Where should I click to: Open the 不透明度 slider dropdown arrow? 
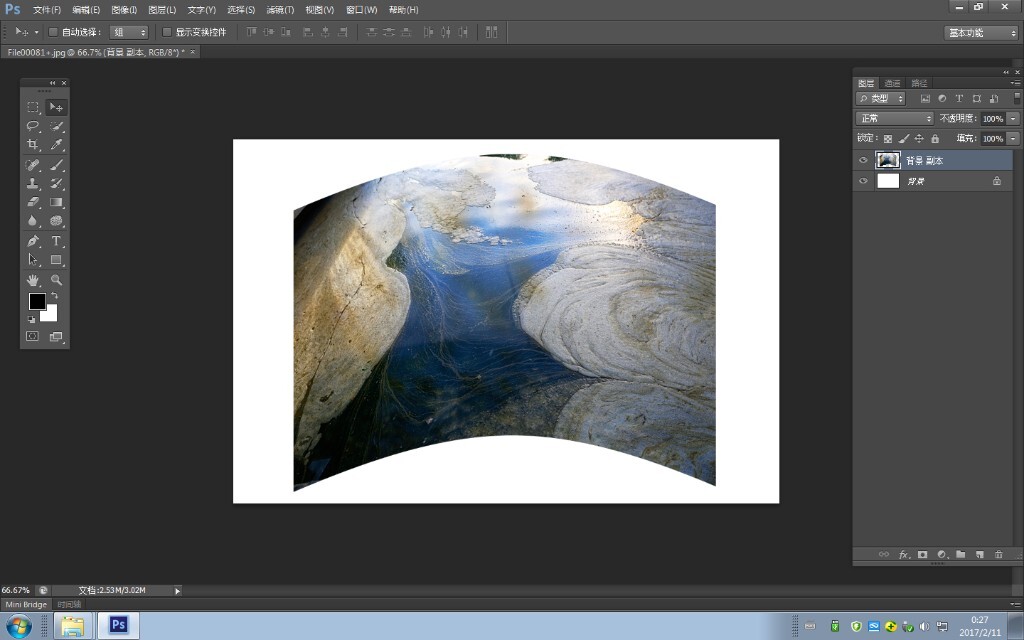point(1013,119)
